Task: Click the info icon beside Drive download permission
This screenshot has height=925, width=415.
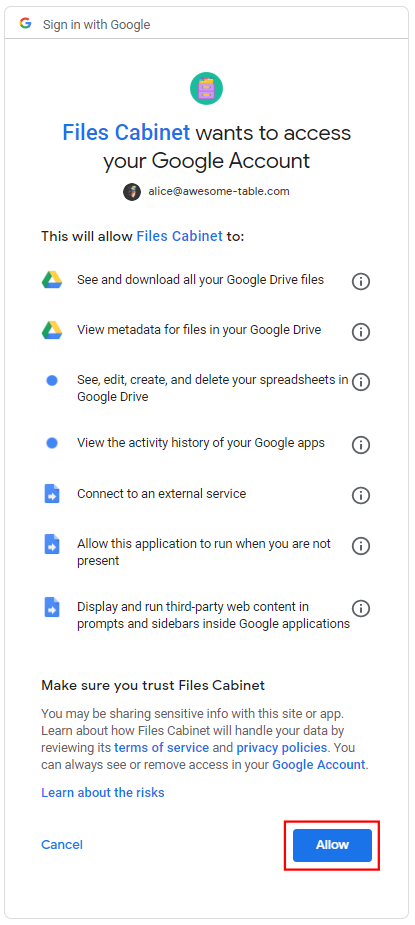Action: [361, 281]
